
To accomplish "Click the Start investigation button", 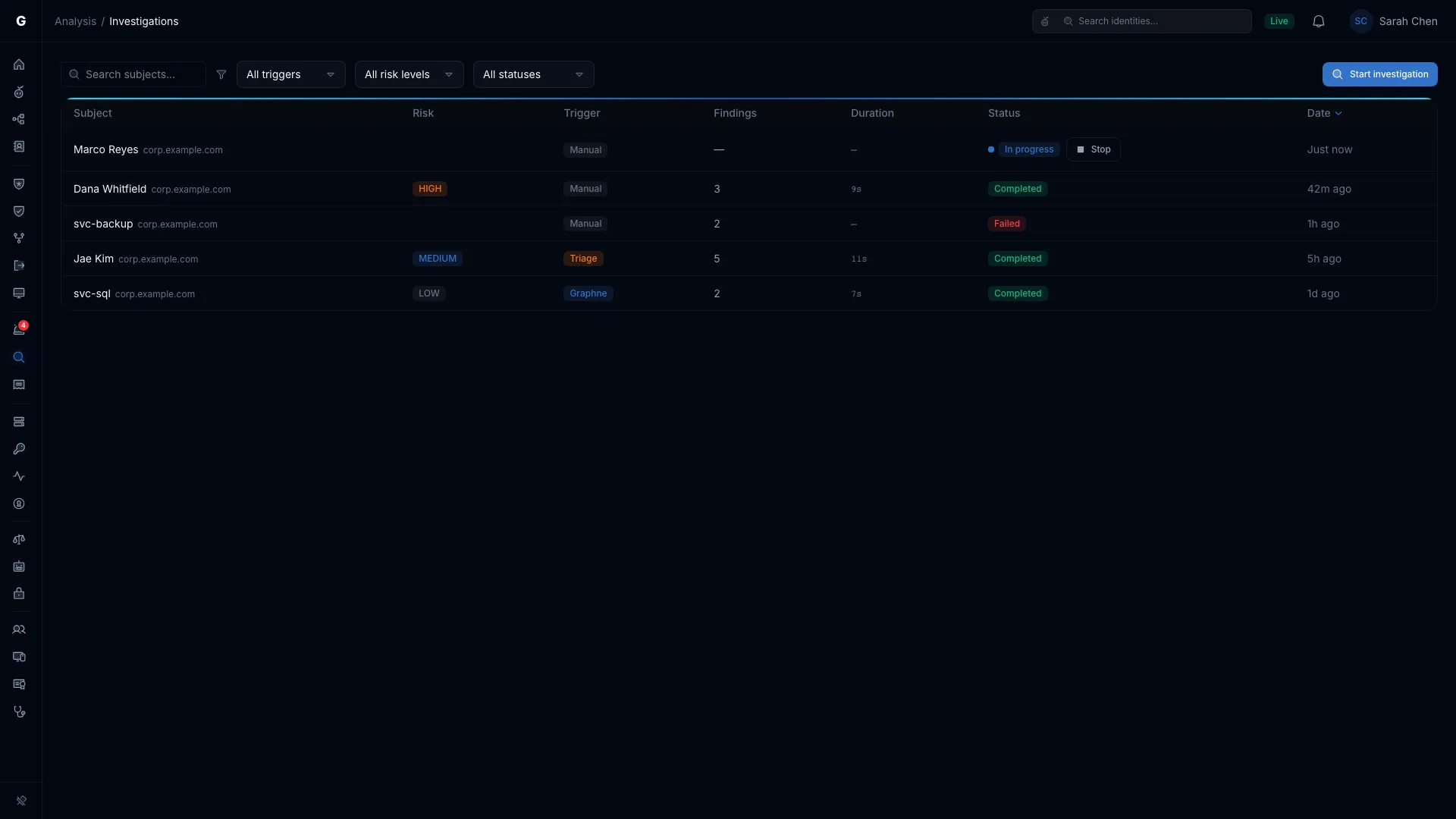I will coord(1380,74).
